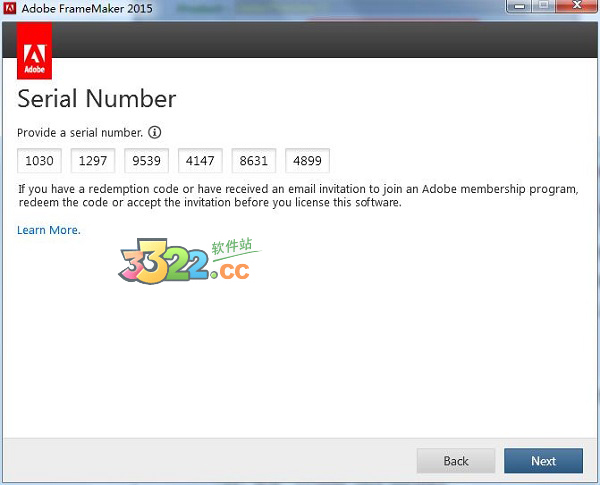Select the serial field containing 8631

(x=254, y=160)
